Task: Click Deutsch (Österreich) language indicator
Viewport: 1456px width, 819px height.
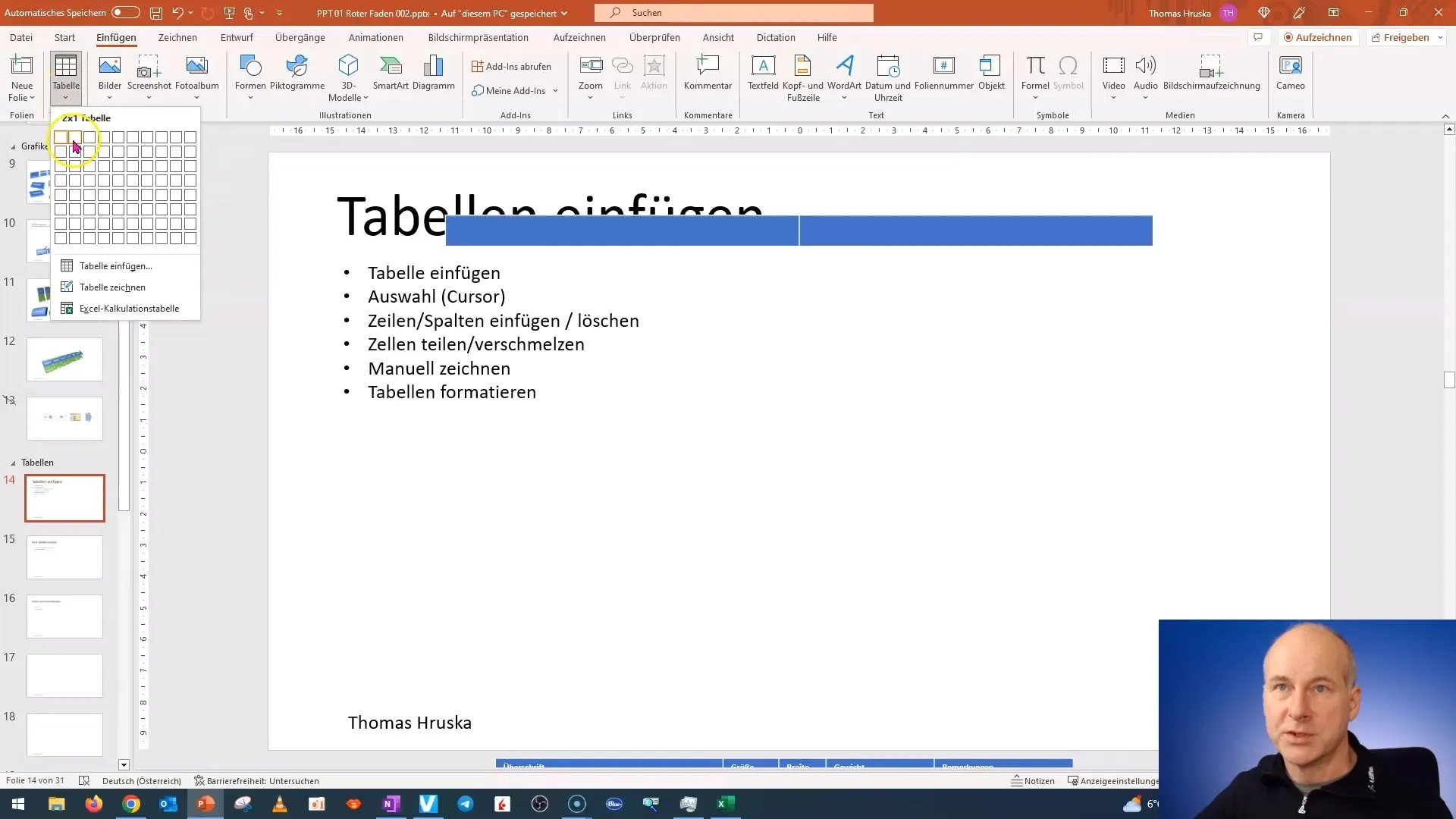Action: pyautogui.click(x=142, y=780)
